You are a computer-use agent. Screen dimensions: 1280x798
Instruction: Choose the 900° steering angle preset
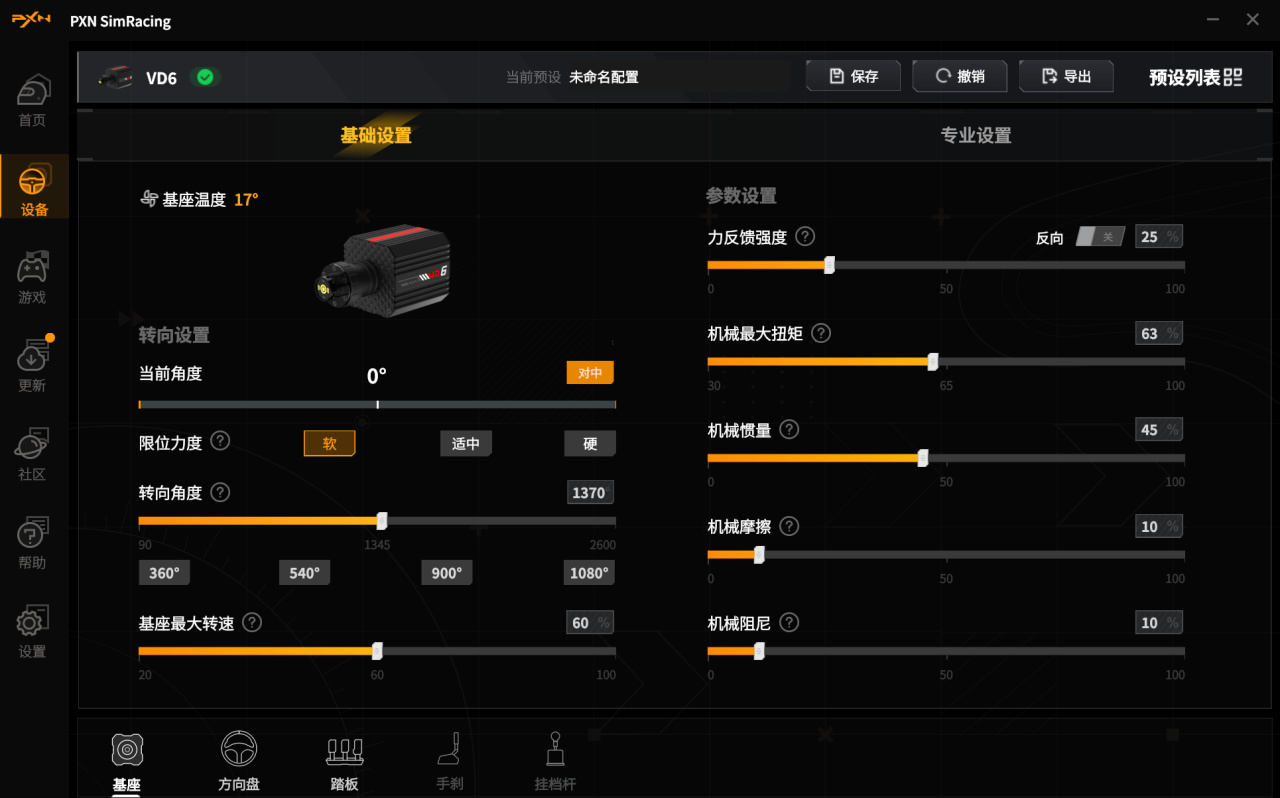point(447,573)
